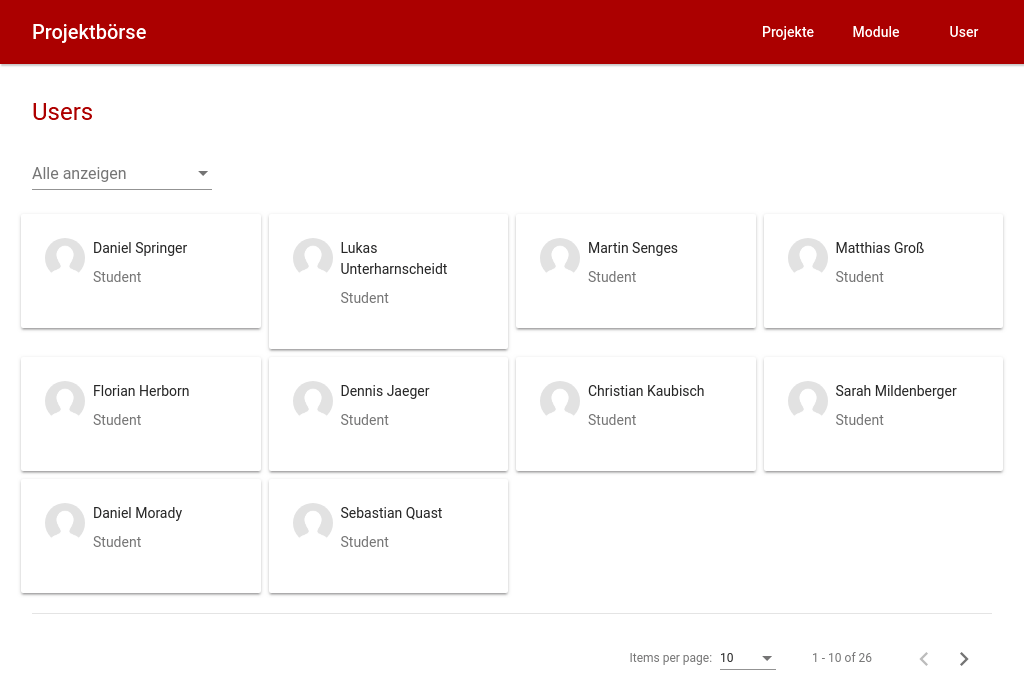Select the name Sebastian Quast
The width and height of the screenshot is (1024, 690).
click(391, 513)
